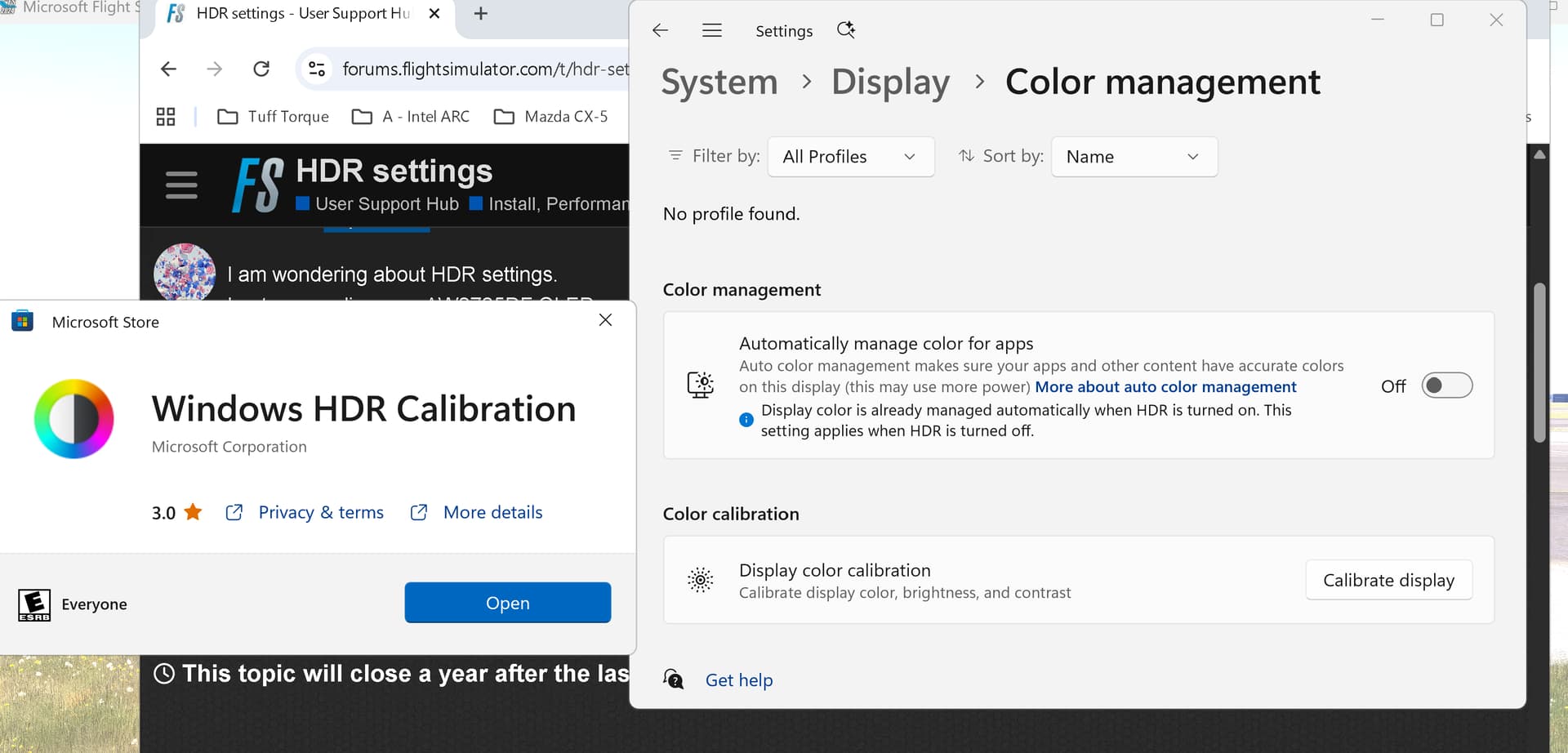
Task: Reload the forum page
Action: (x=261, y=69)
